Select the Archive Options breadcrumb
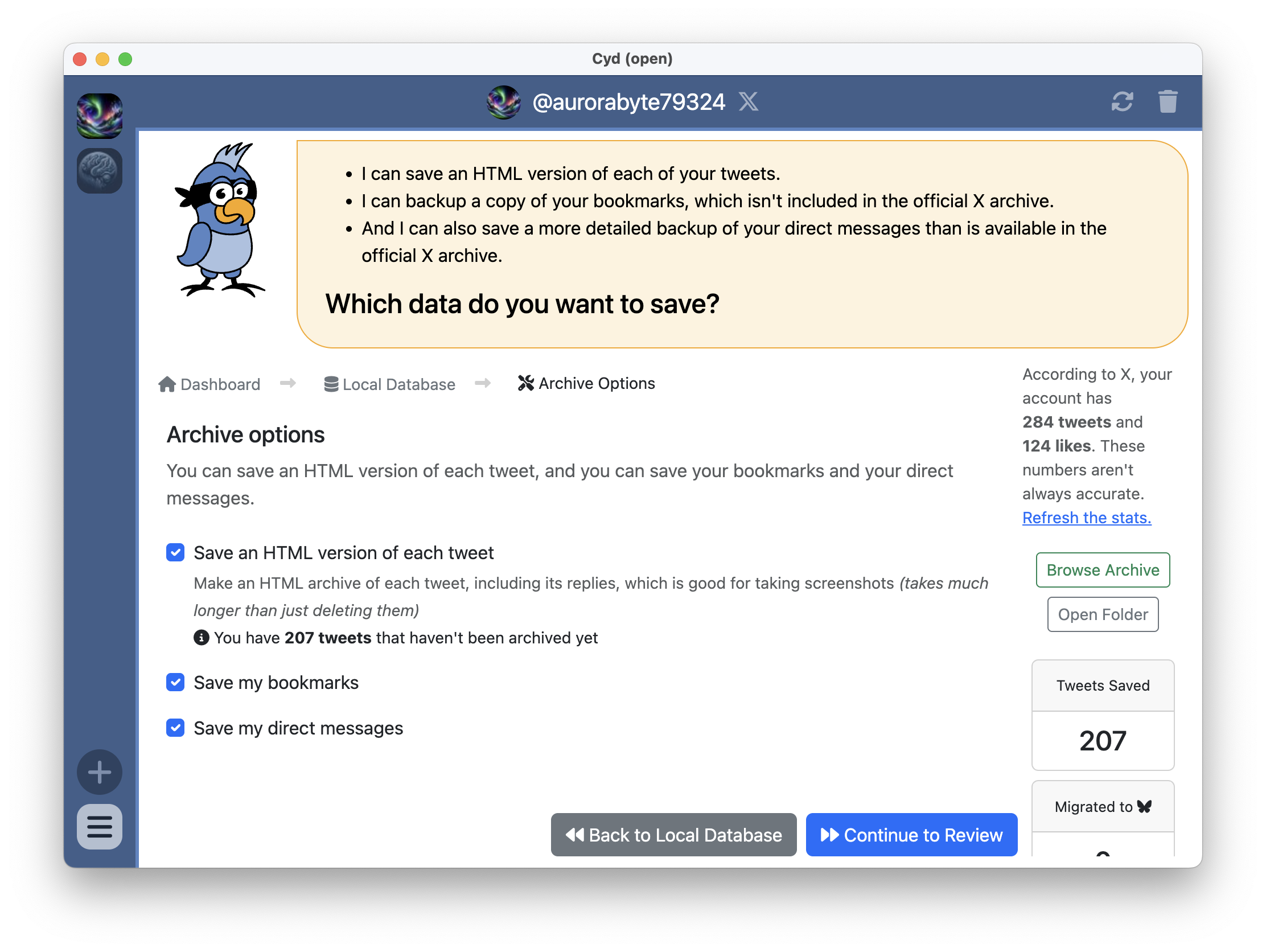The image size is (1266, 952). 596,384
